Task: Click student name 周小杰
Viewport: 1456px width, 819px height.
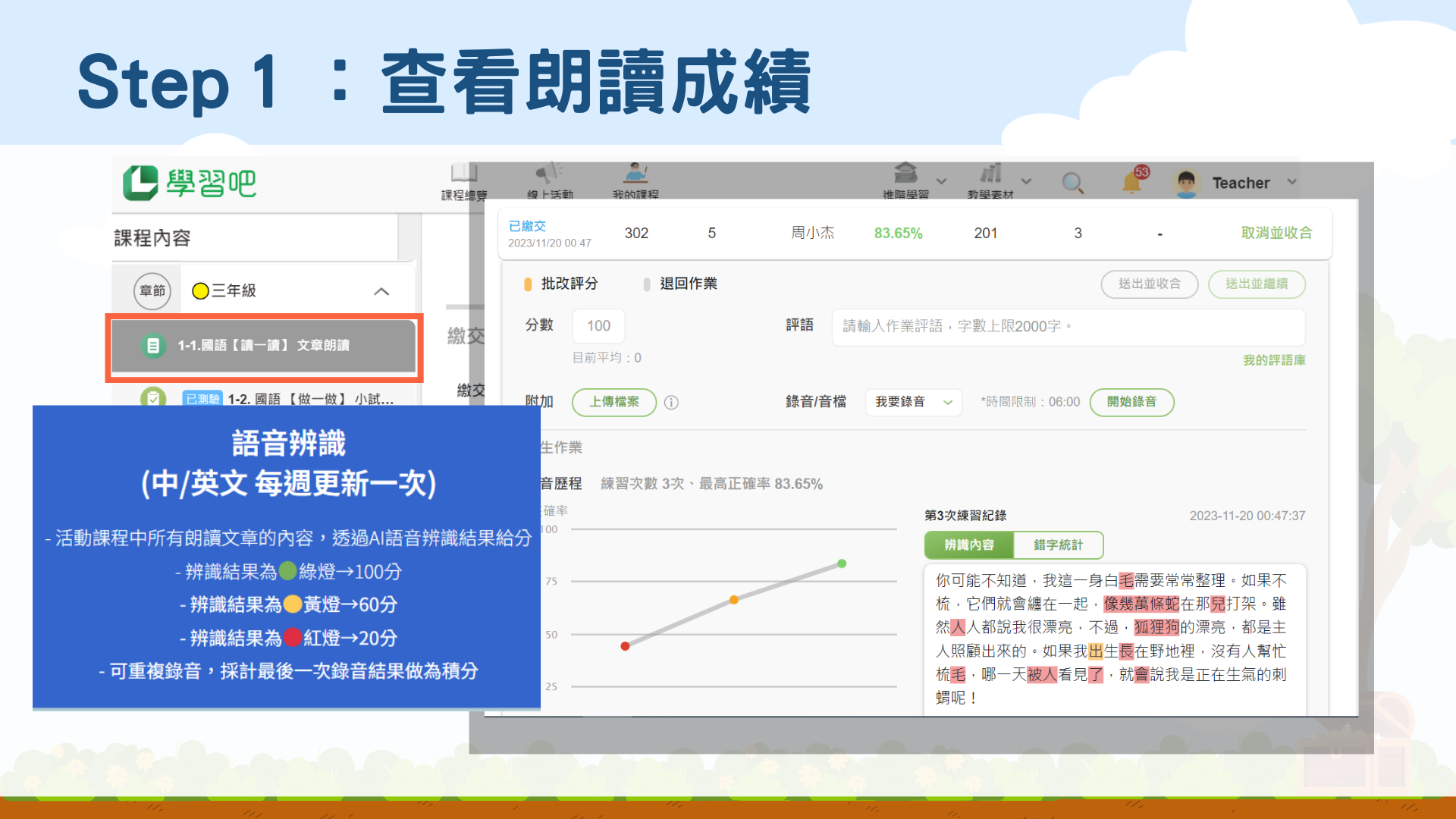Action: coord(812,233)
